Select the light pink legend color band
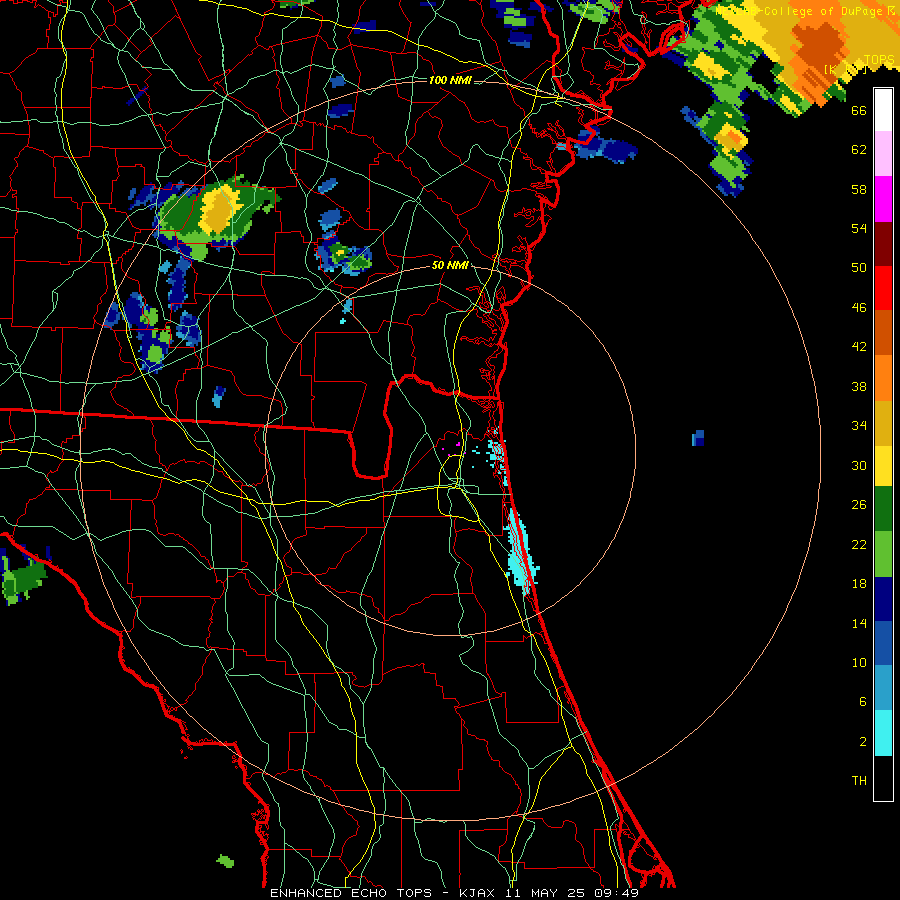Image resolution: width=900 pixels, height=900 pixels. point(883,154)
